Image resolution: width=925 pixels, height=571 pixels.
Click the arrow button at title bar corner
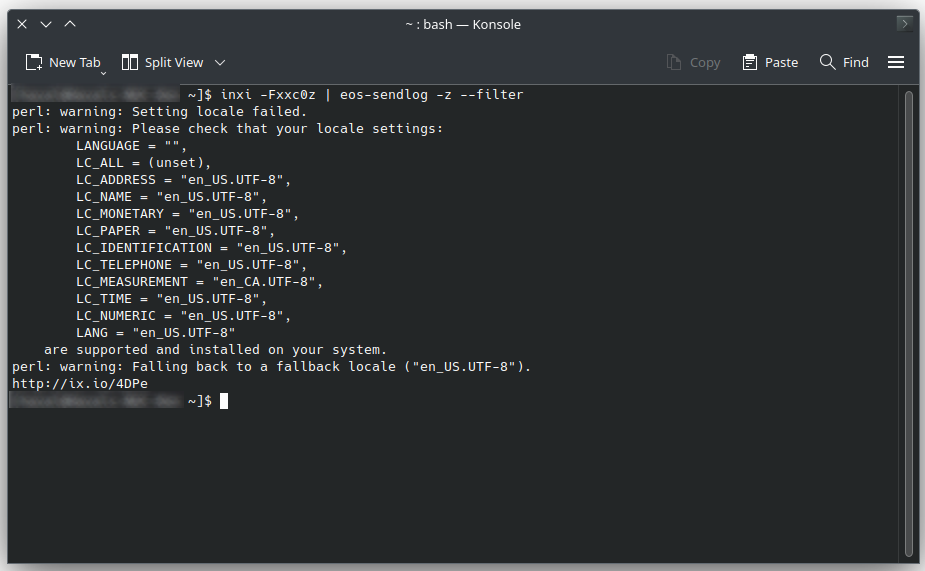pyautogui.click(x=904, y=24)
